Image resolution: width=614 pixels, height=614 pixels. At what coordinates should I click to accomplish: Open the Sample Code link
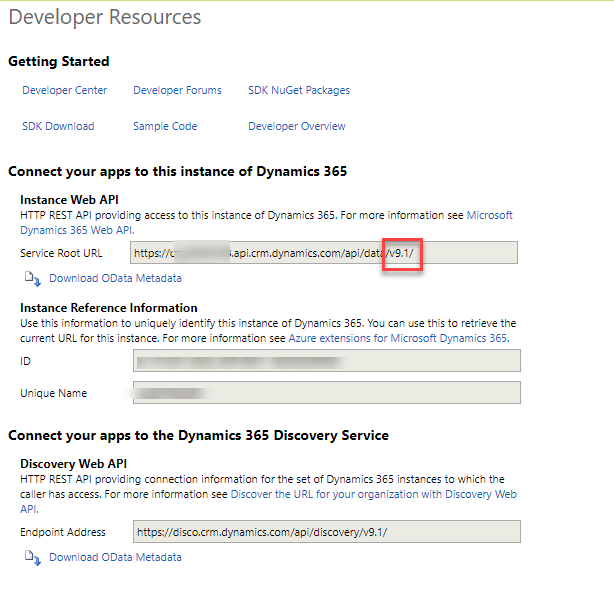[165, 126]
